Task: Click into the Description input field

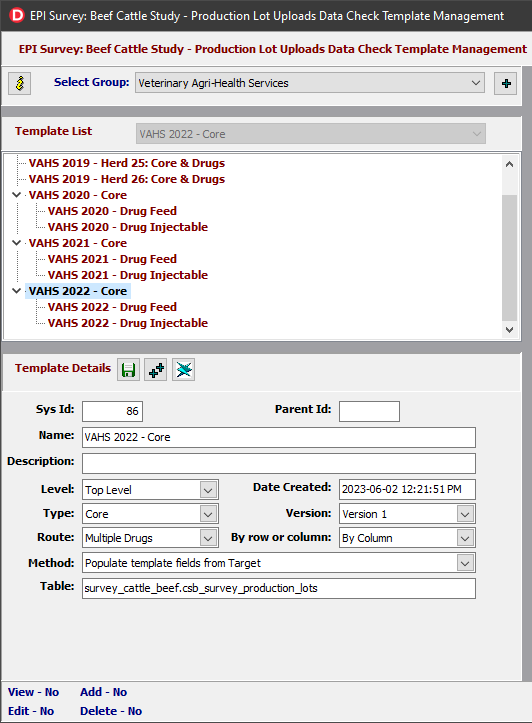Action: pyautogui.click(x=279, y=463)
